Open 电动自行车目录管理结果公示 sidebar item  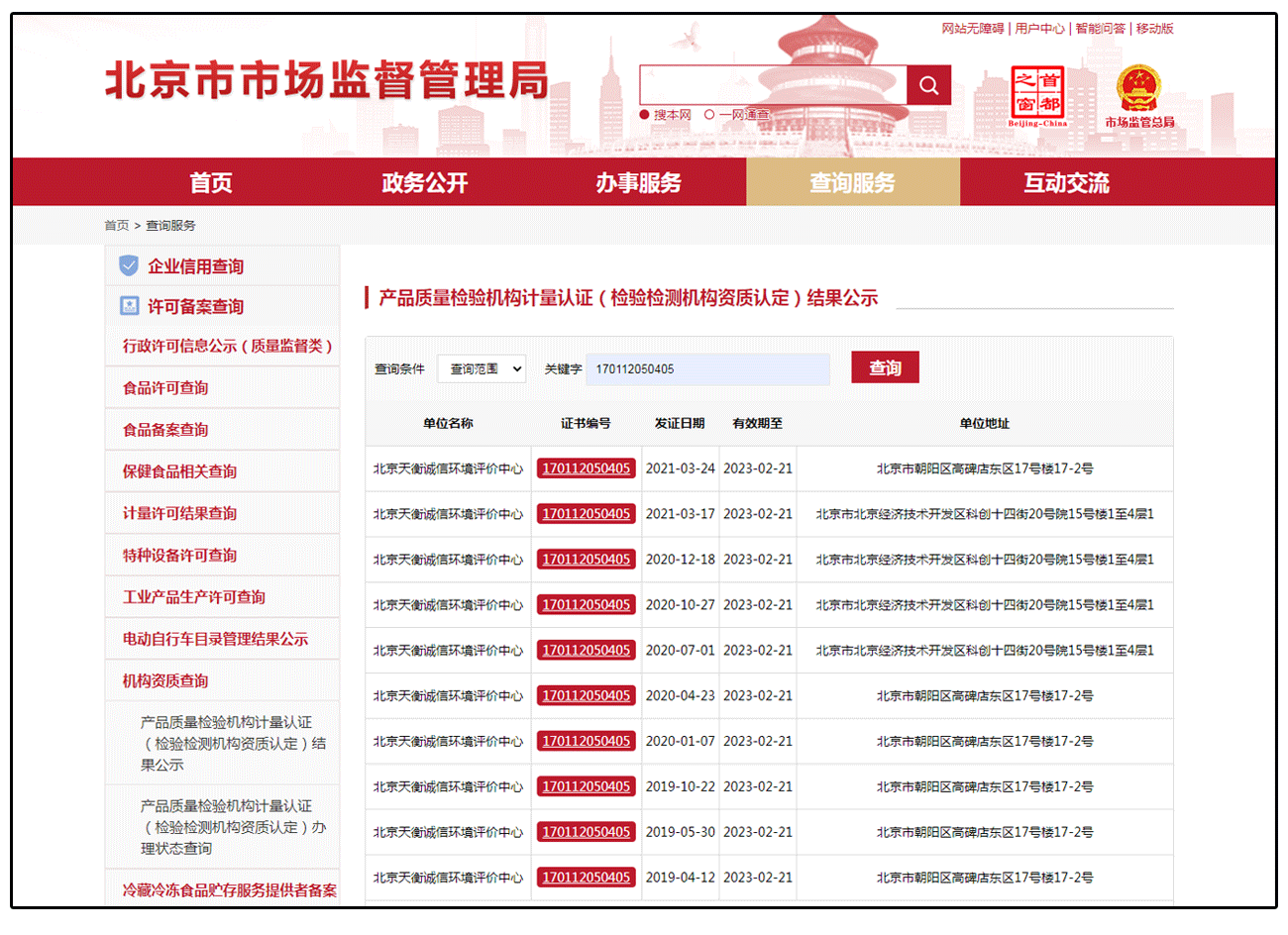pyautogui.click(x=215, y=639)
